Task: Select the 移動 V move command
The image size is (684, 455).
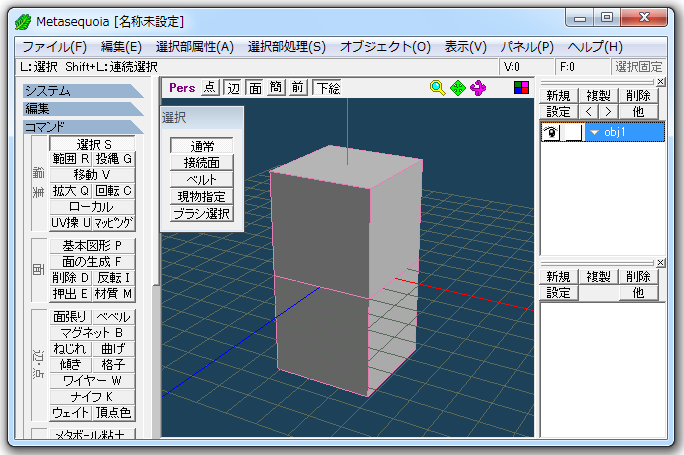Action: click(x=92, y=175)
